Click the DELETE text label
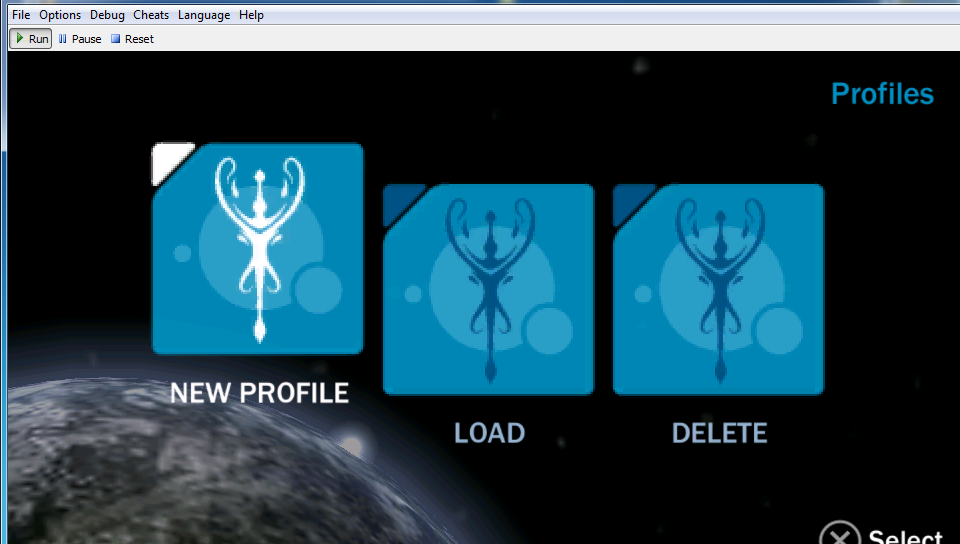The height and width of the screenshot is (544, 960). [719, 433]
